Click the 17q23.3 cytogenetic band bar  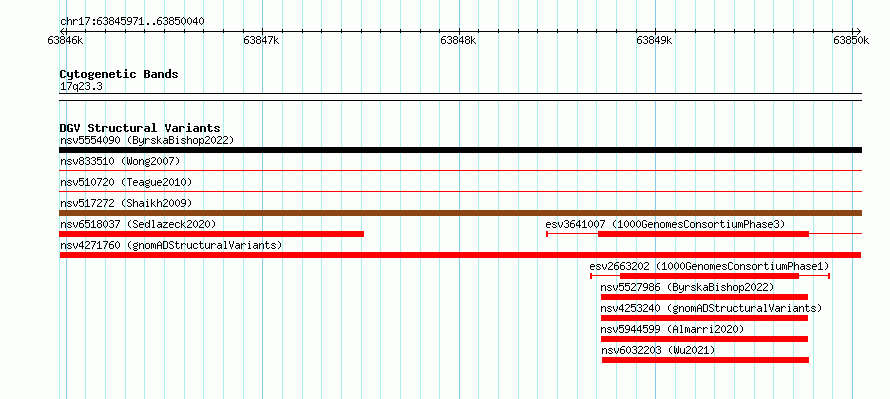coord(460,97)
